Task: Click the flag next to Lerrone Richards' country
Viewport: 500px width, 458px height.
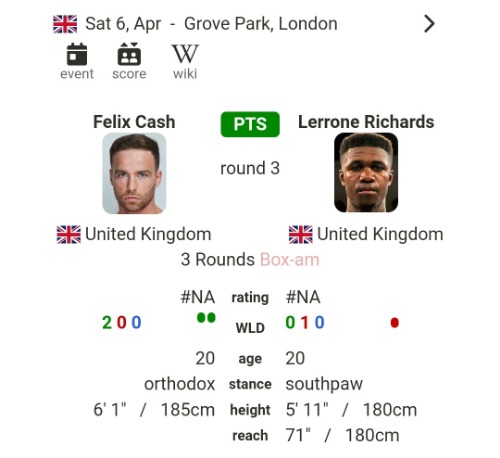Action: tap(300, 234)
